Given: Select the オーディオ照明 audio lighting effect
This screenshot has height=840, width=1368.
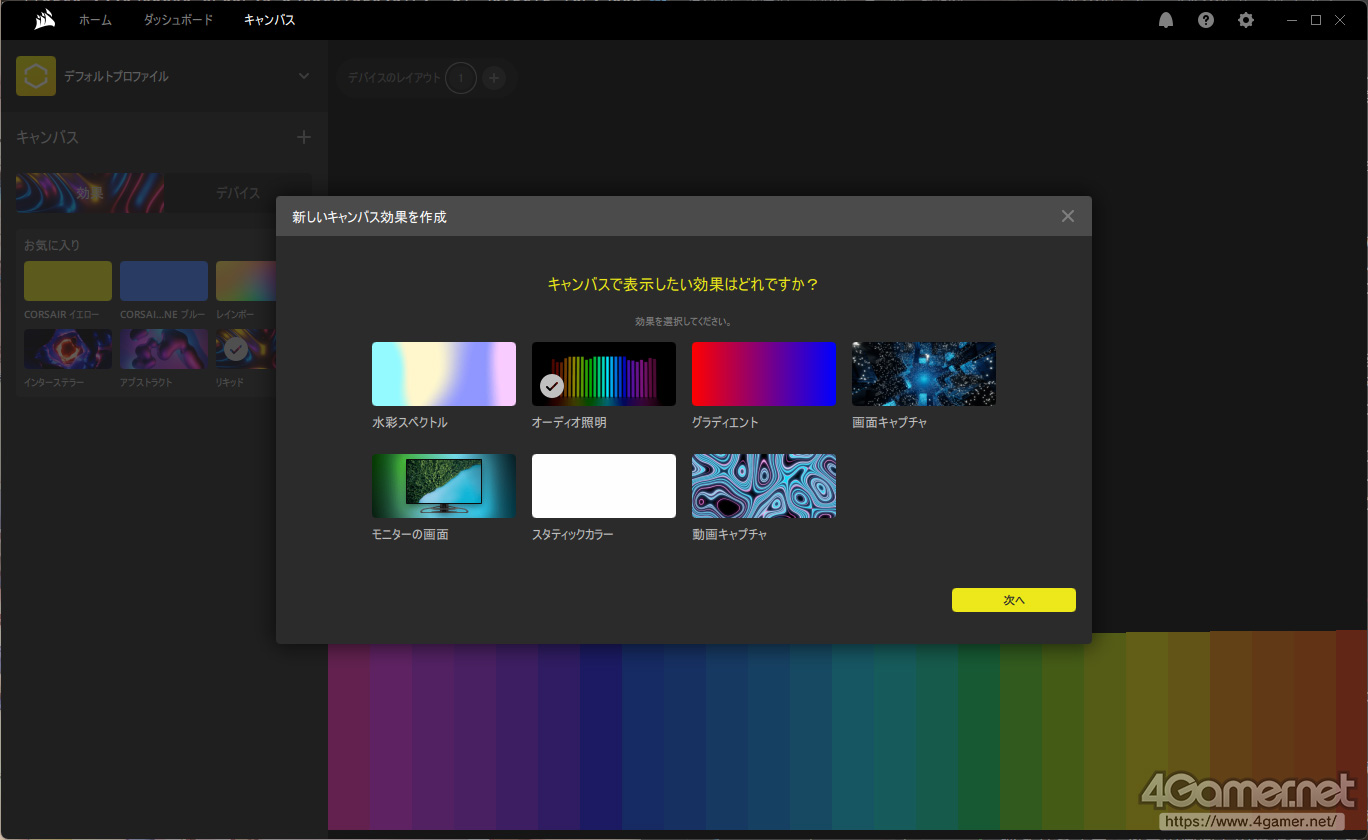Looking at the screenshot, I should tap(603, 374).
